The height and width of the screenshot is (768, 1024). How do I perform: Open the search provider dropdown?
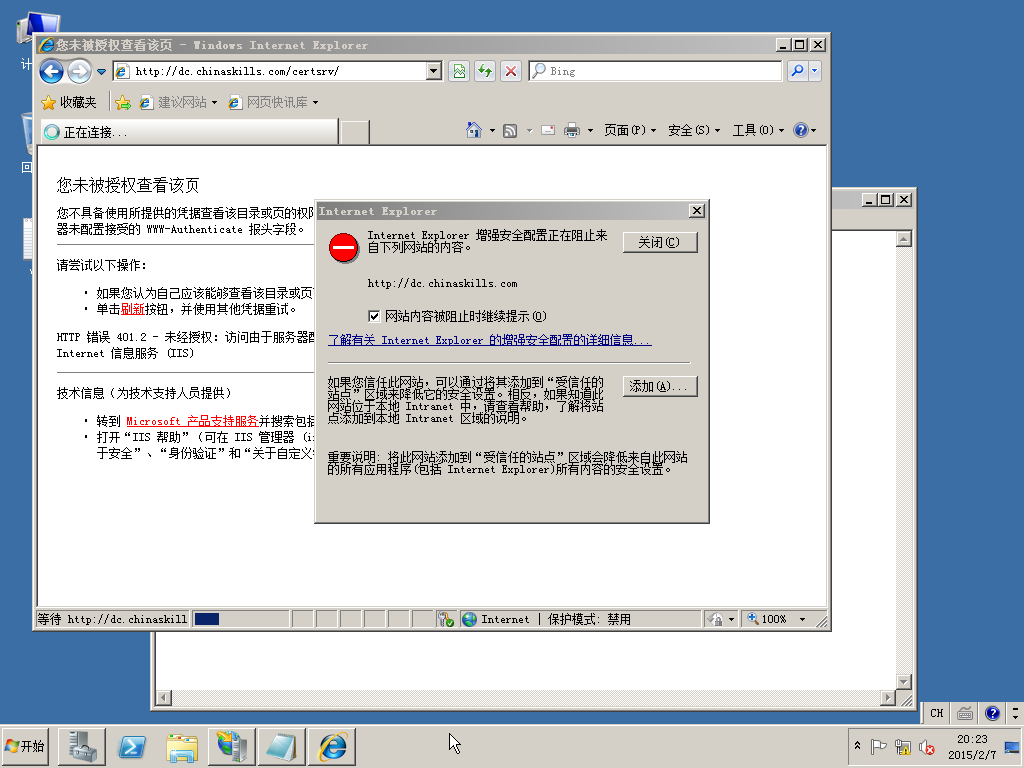click(x=814, y=71)
